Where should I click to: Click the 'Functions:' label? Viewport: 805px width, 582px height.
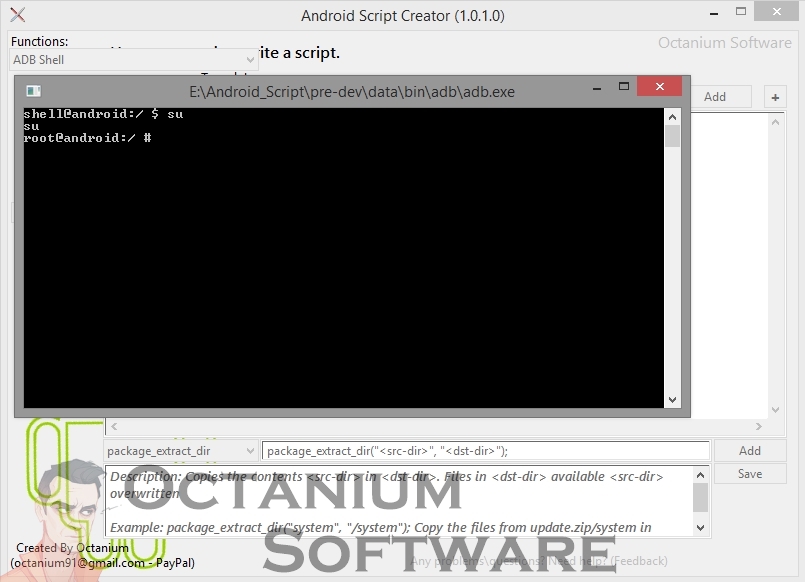coord(40,41)
